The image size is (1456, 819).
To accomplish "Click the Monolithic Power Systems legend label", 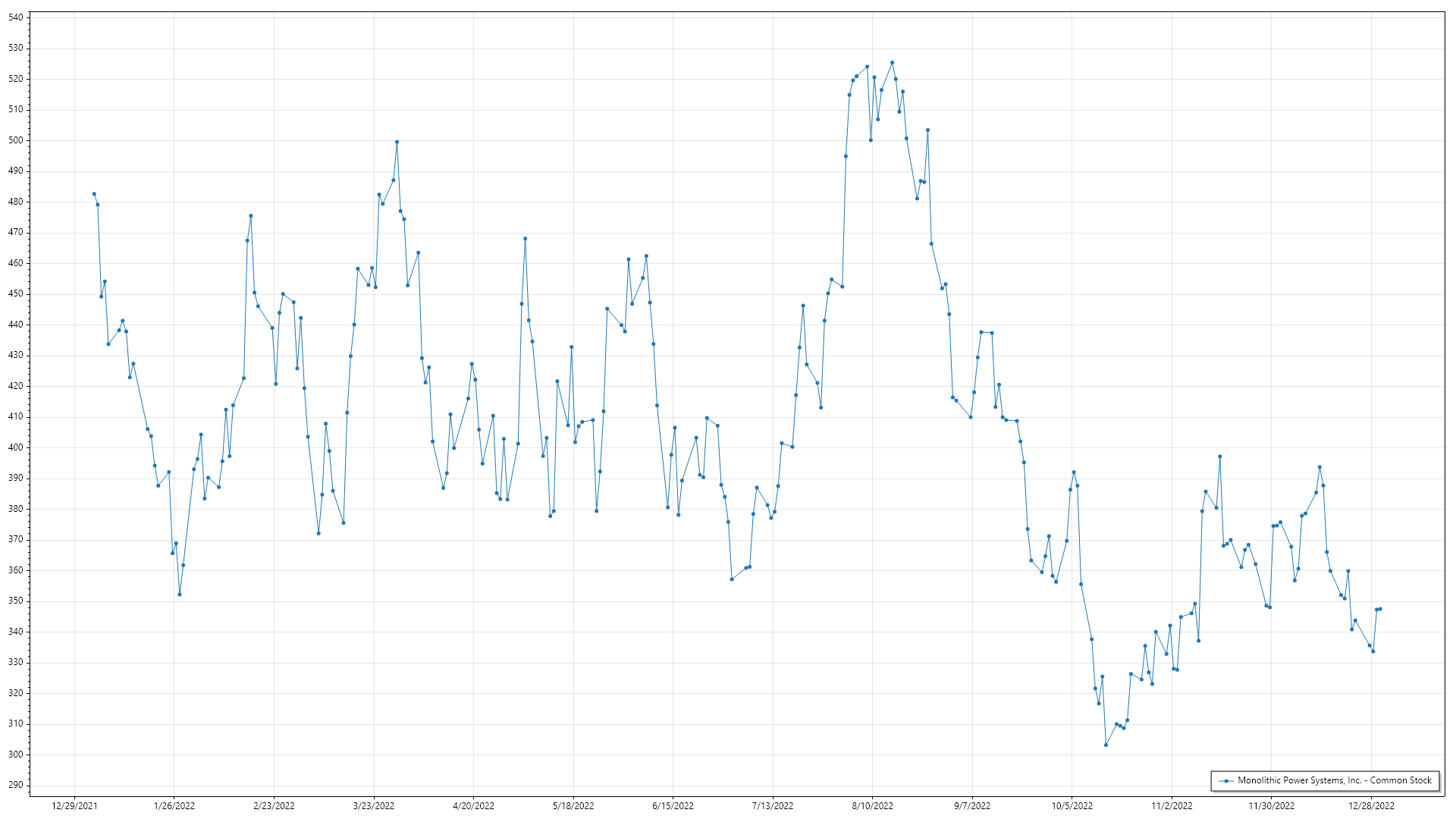I will [x=1335, y=780].
